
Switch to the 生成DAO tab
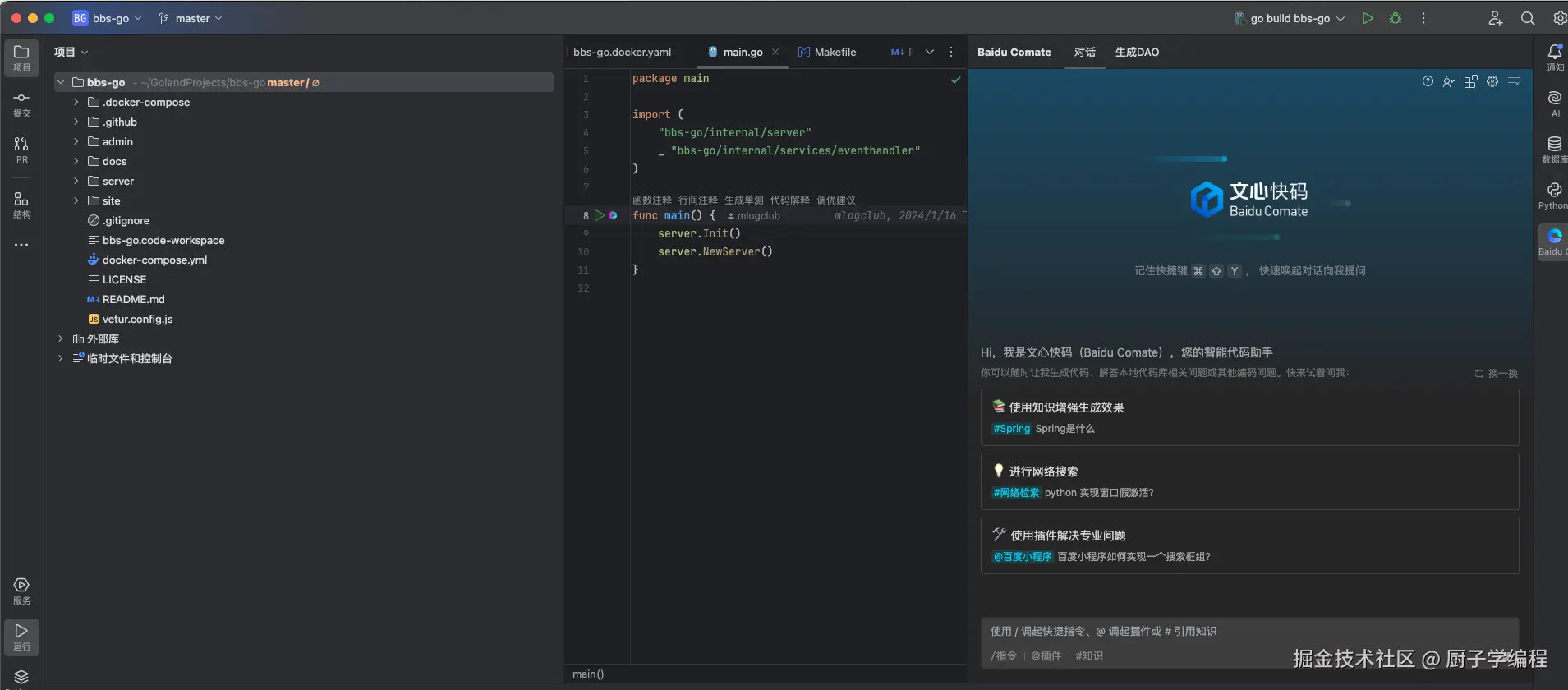[x=1137, y=52]
